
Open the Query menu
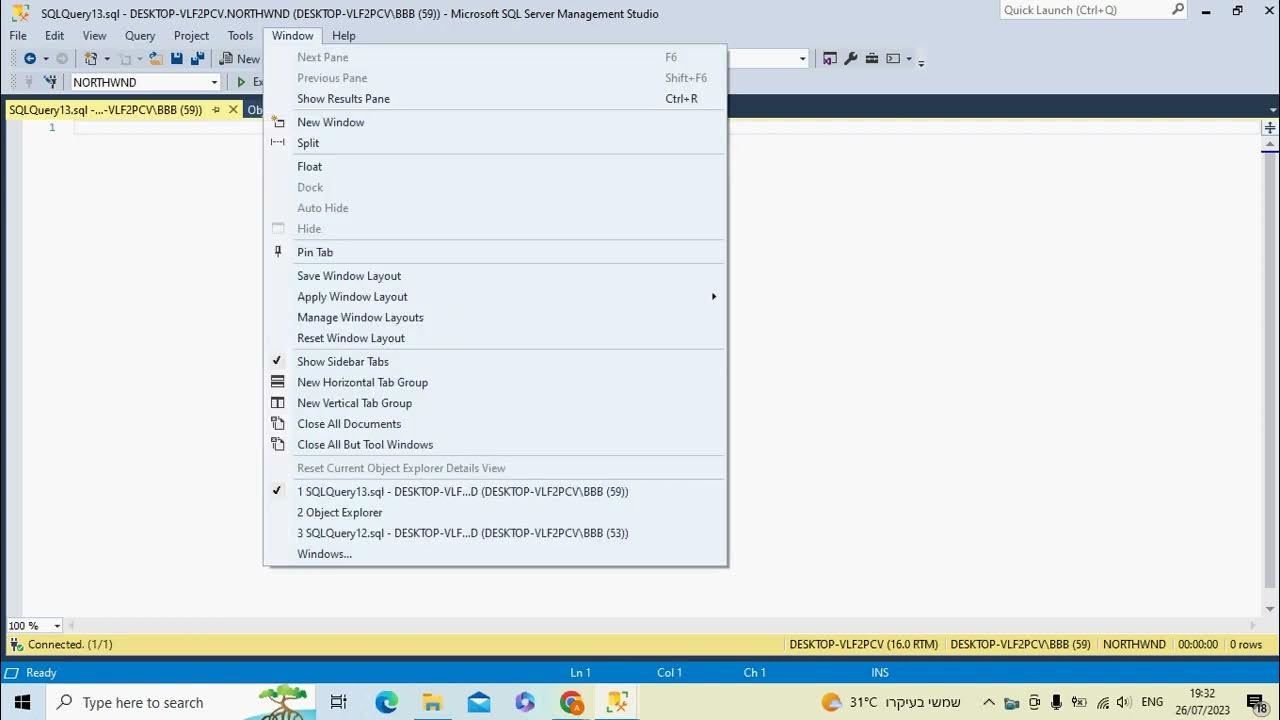[140, 35]
